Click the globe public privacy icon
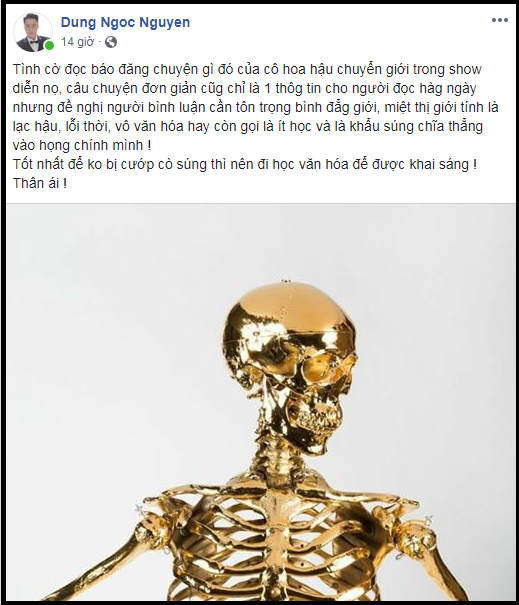This screenshot has width=519, height=605. (x=111, y=42)
